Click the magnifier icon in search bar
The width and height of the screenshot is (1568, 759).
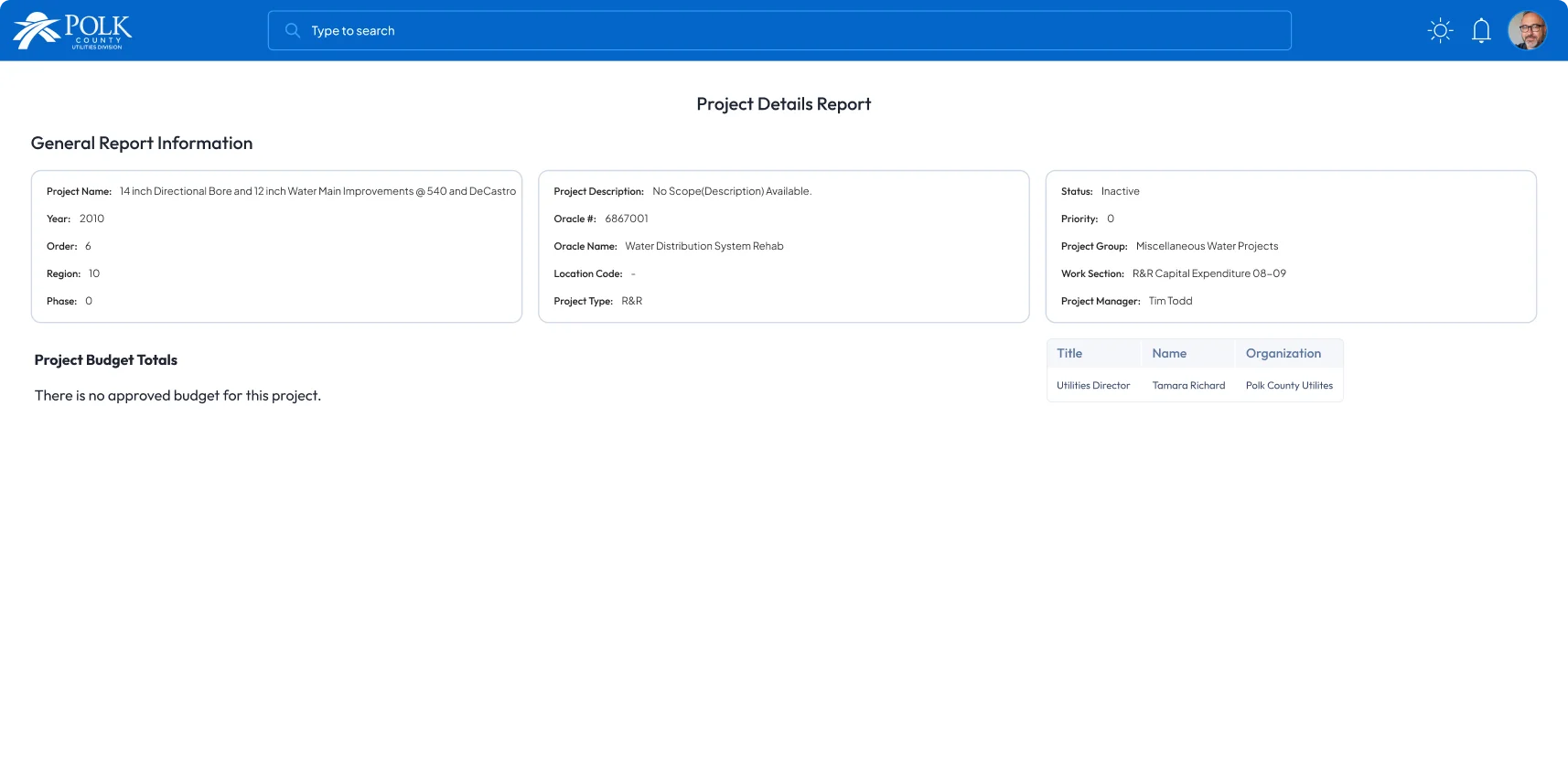[293, 30]
